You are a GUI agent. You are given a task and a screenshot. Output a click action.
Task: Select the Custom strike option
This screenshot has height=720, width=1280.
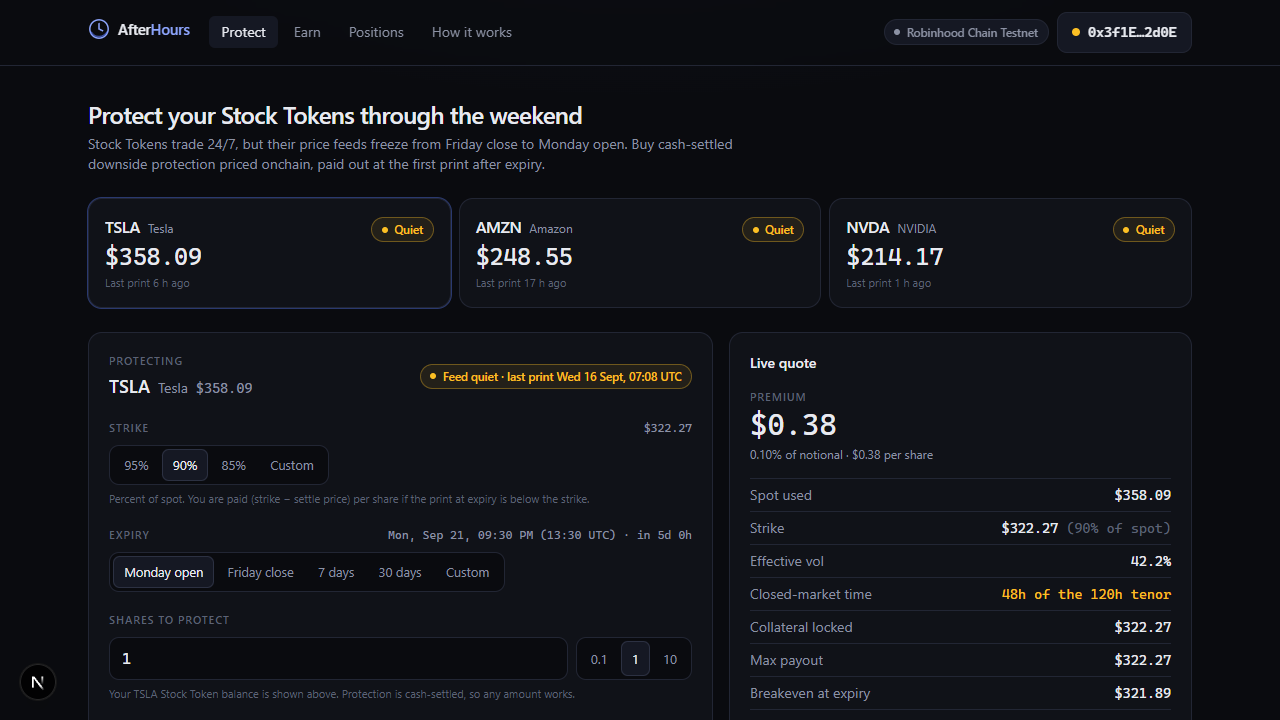292,465
